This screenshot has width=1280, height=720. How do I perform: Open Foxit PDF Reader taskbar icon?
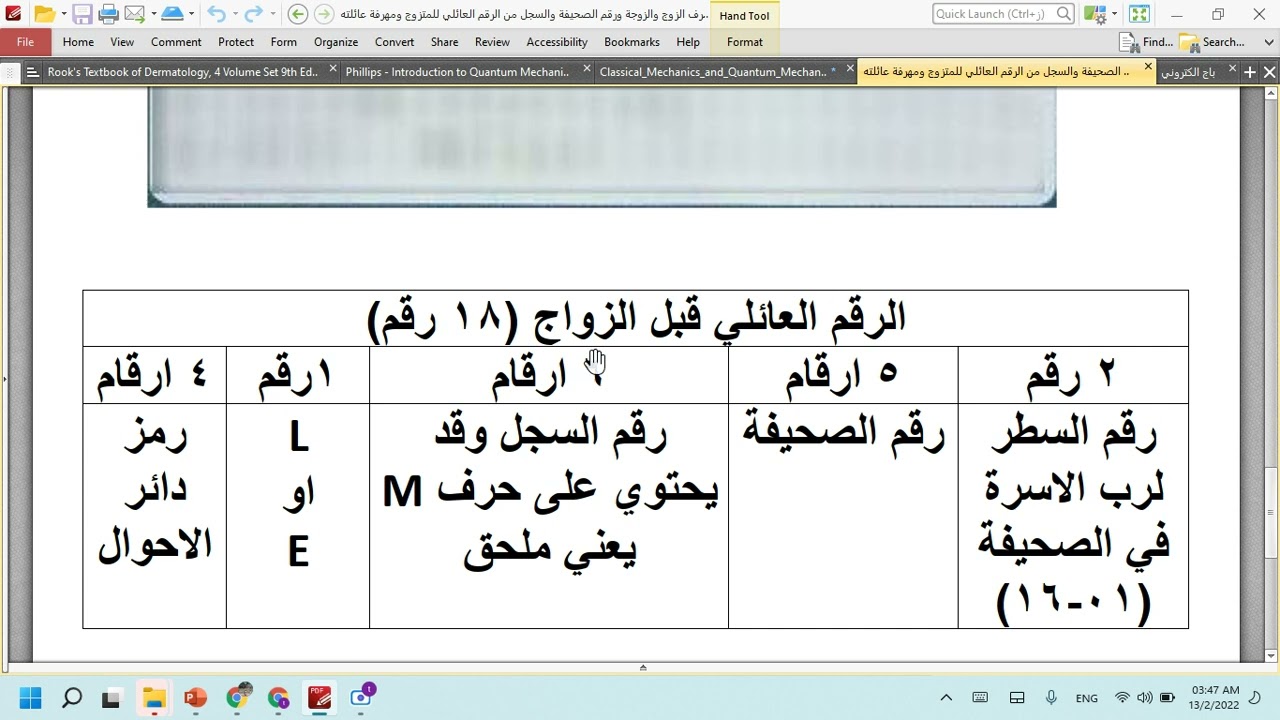coord(320,697)
